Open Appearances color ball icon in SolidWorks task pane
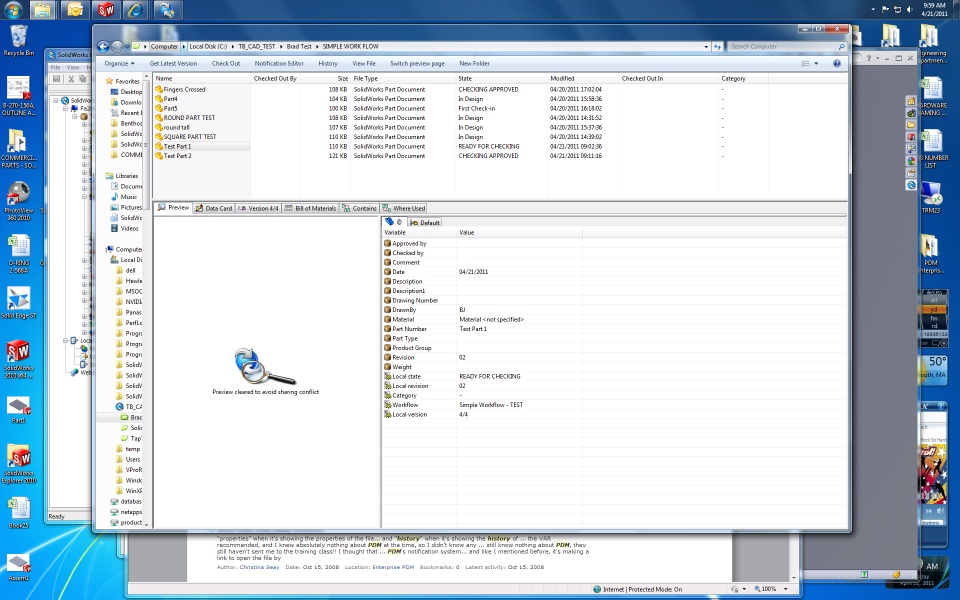Viewport: 960px width, 600px height. click(911, 161)
